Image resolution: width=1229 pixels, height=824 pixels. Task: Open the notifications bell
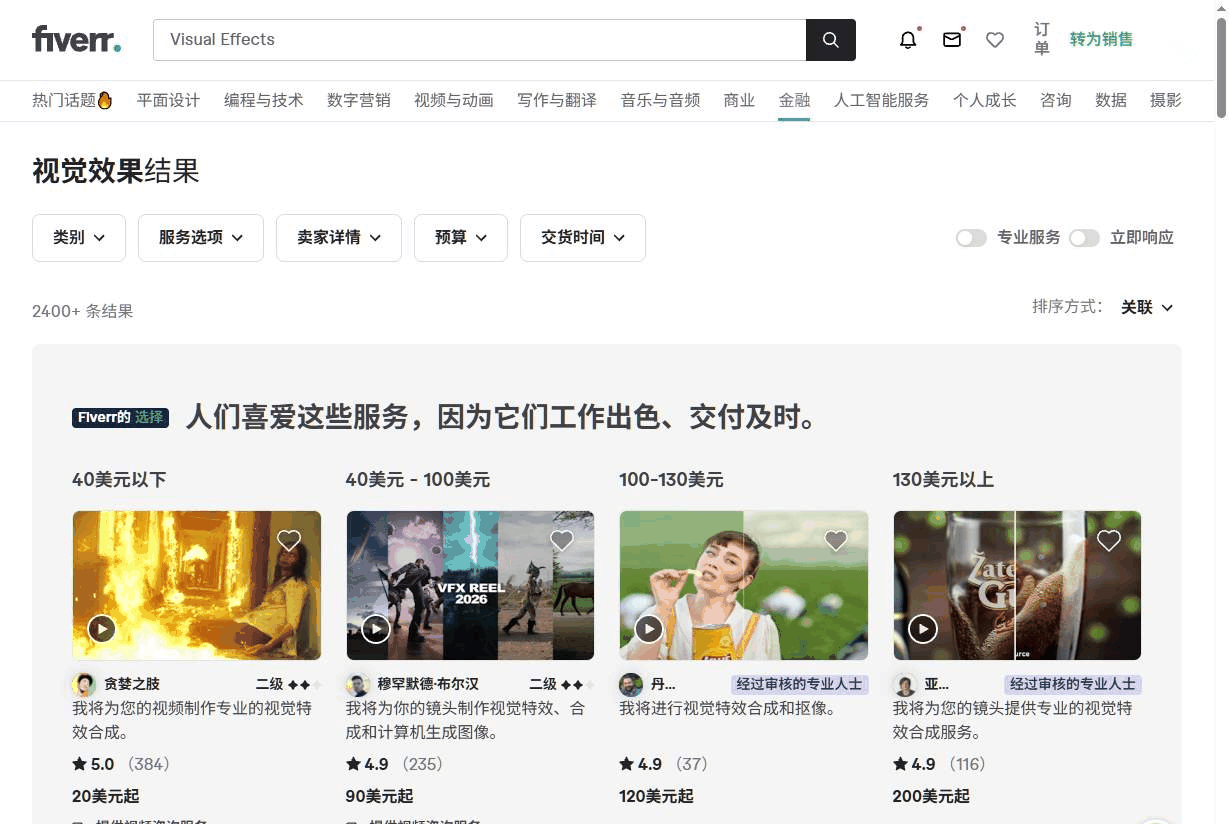pos(908,40)
